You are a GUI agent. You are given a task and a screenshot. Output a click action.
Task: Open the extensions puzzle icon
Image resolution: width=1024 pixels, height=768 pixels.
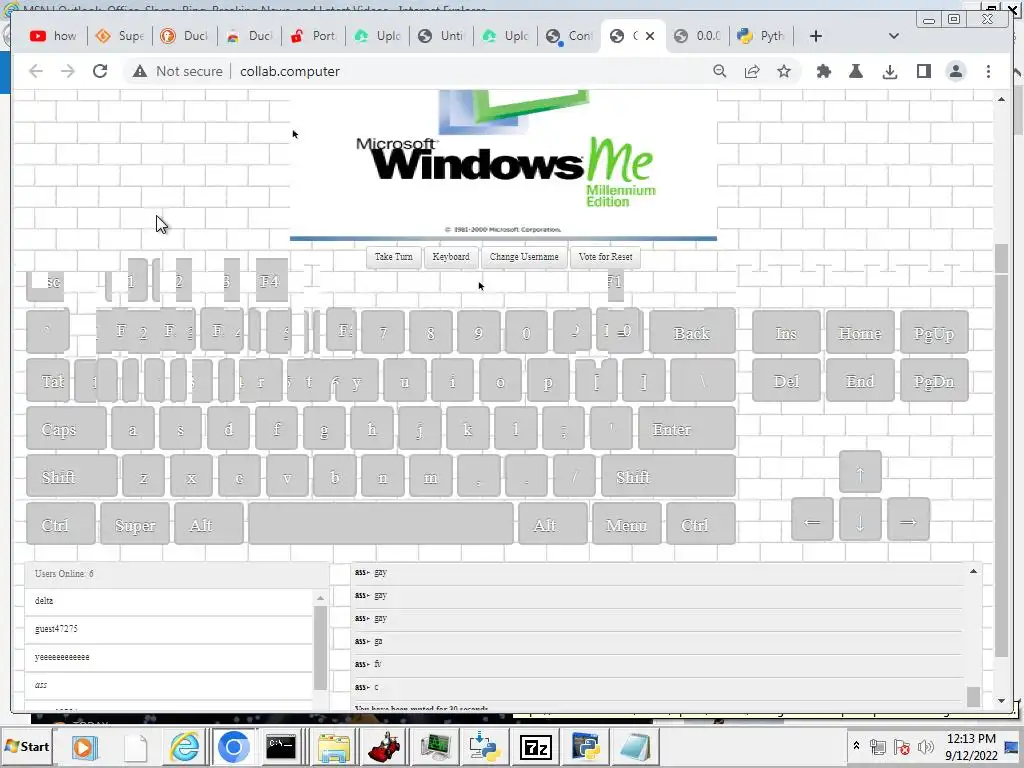click(824, 71)
